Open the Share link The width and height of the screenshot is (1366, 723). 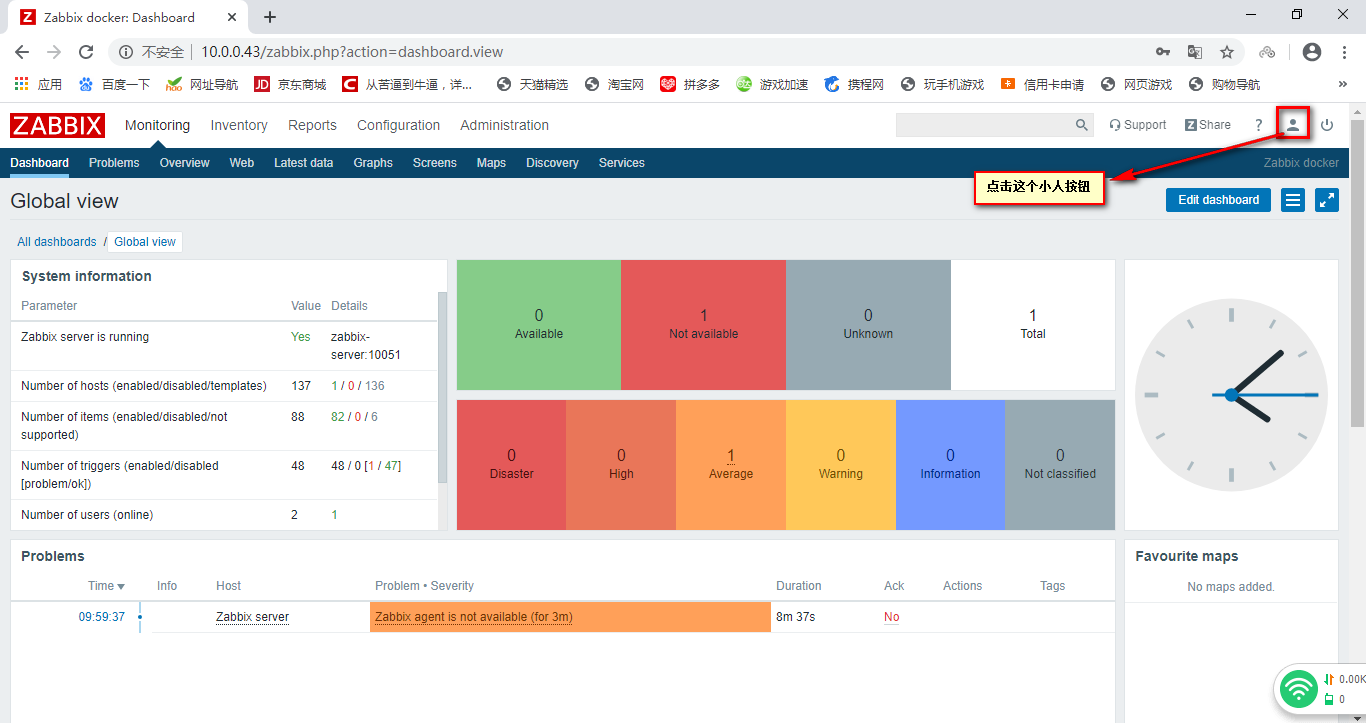point(1208,125)
